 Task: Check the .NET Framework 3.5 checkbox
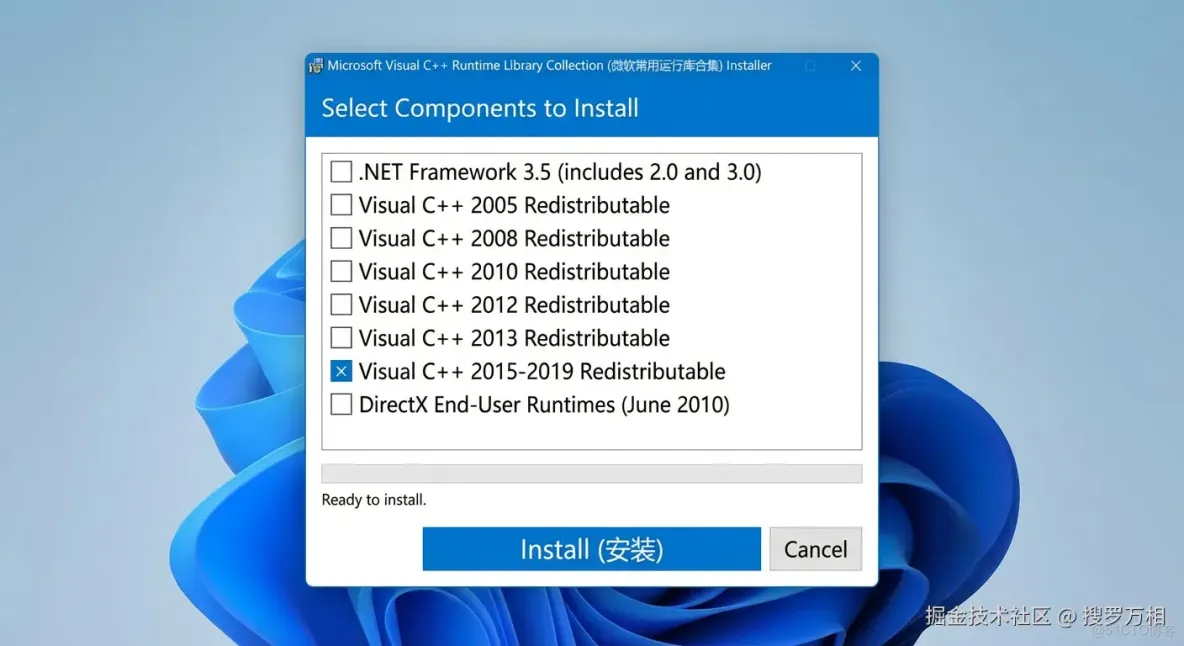(341, 171)
